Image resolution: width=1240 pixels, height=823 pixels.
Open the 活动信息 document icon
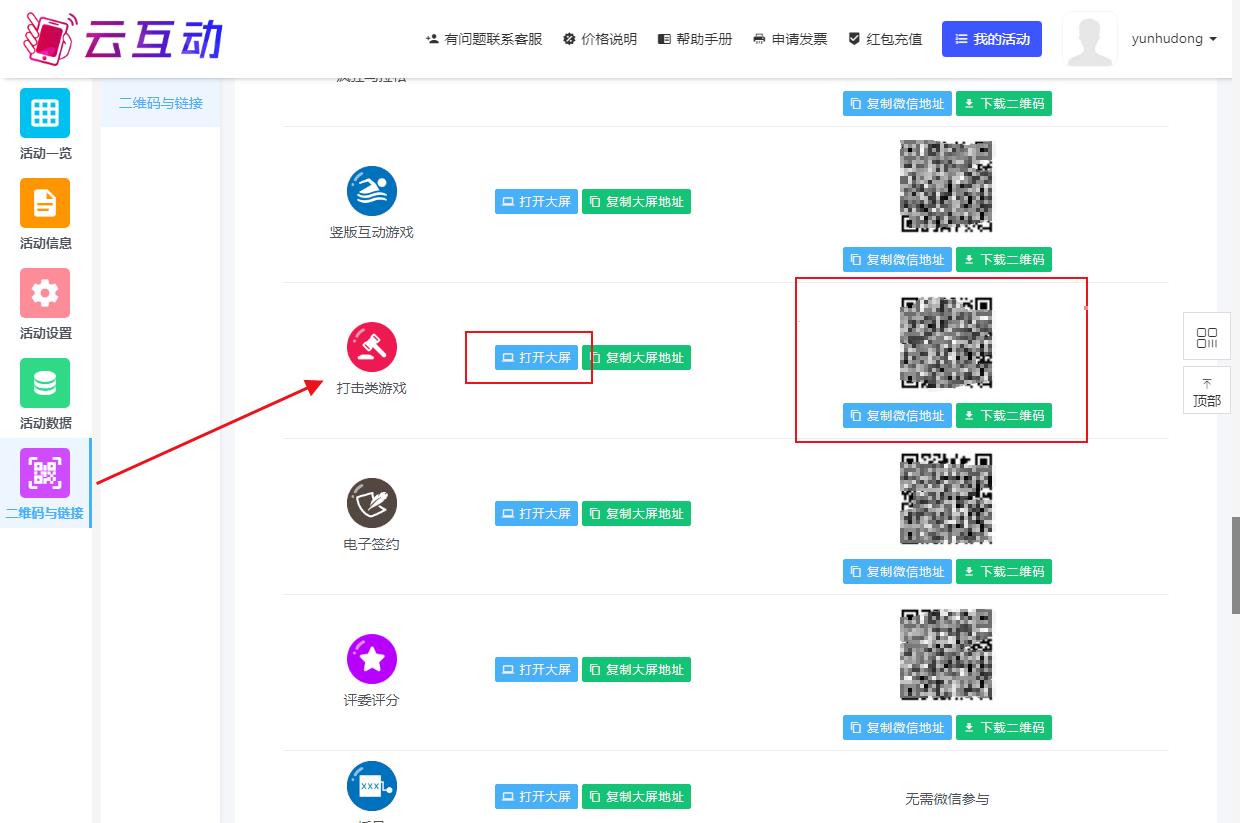click(x=45, y=203)
